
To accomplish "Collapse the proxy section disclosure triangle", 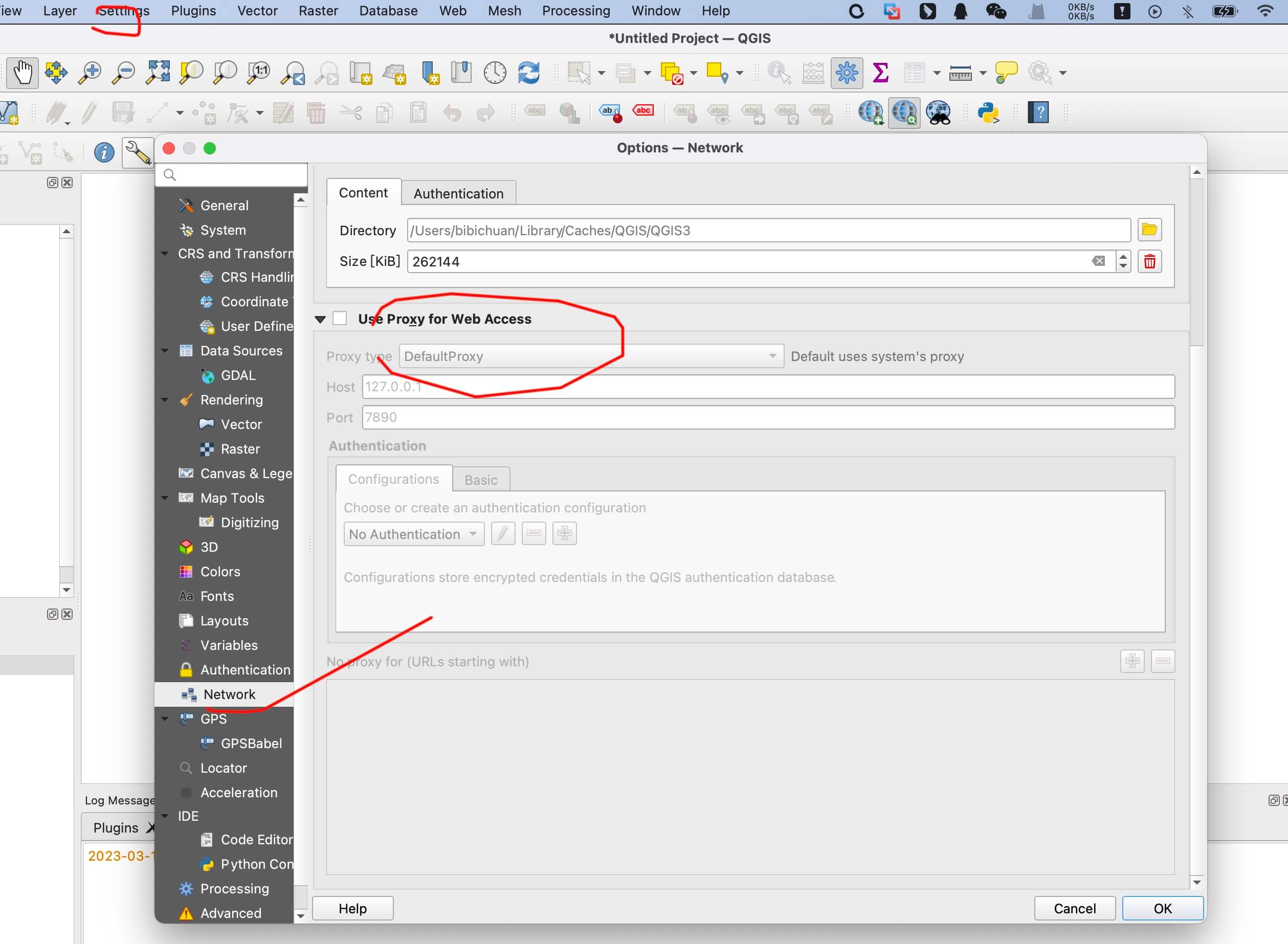I will click(320, 319).
